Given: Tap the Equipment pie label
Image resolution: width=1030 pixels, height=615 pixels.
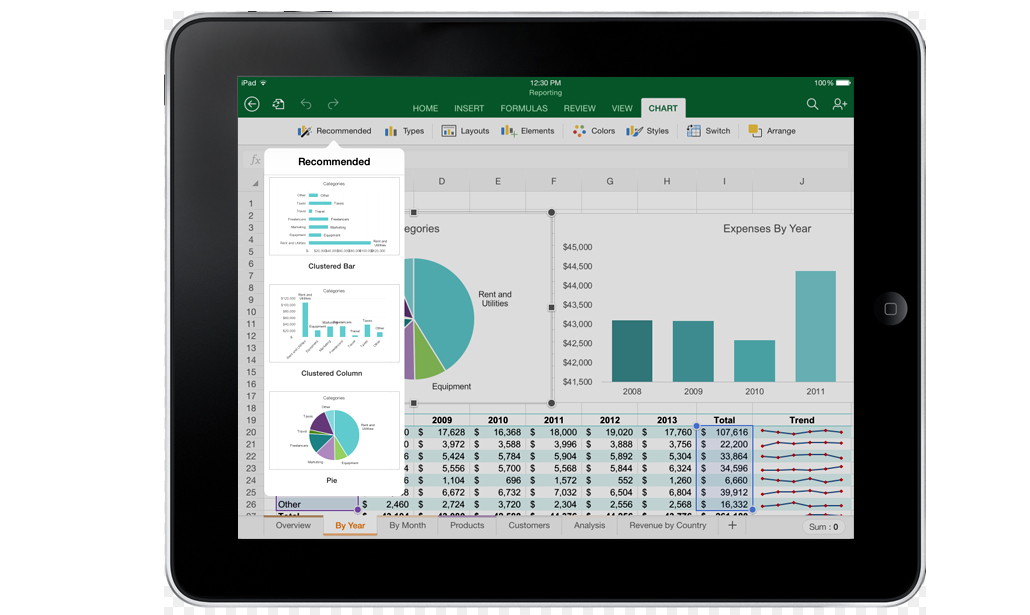Looking at the screenshot, I should (451, 386).
